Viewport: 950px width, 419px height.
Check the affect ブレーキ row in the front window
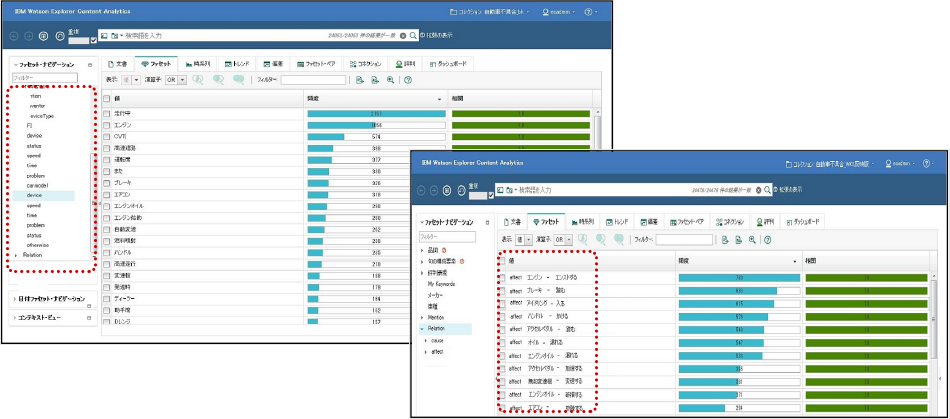point(502,290)
